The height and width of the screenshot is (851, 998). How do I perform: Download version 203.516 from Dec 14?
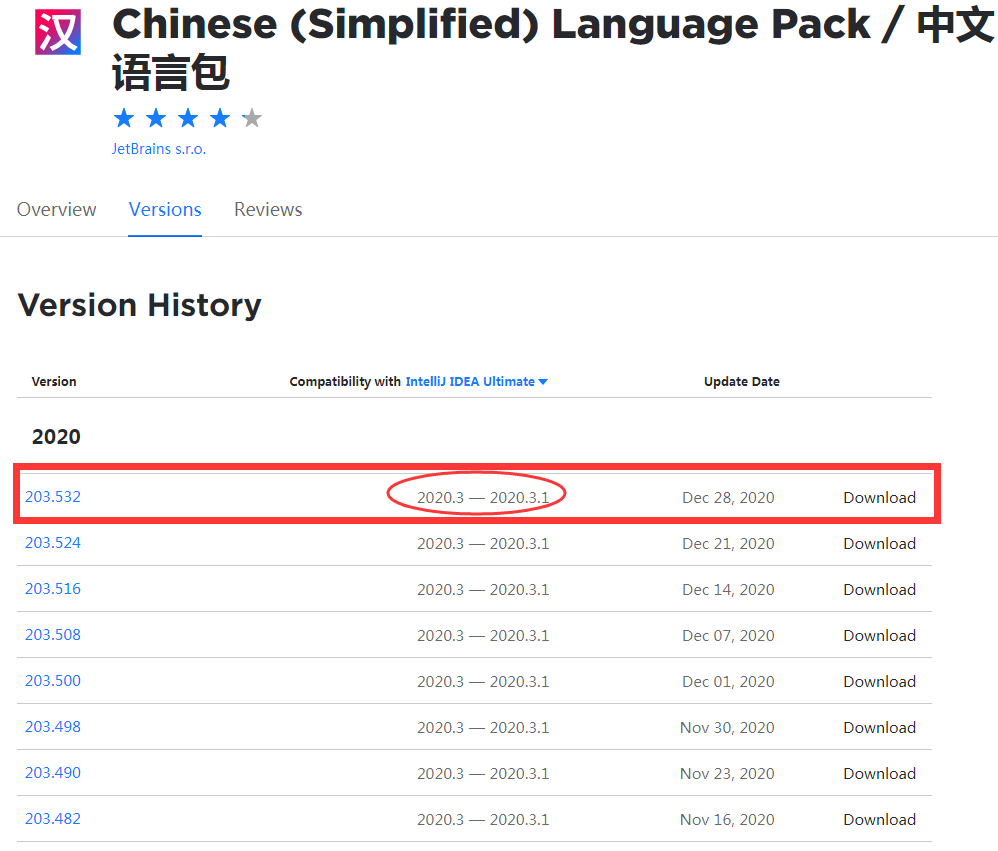pos(880,589)
